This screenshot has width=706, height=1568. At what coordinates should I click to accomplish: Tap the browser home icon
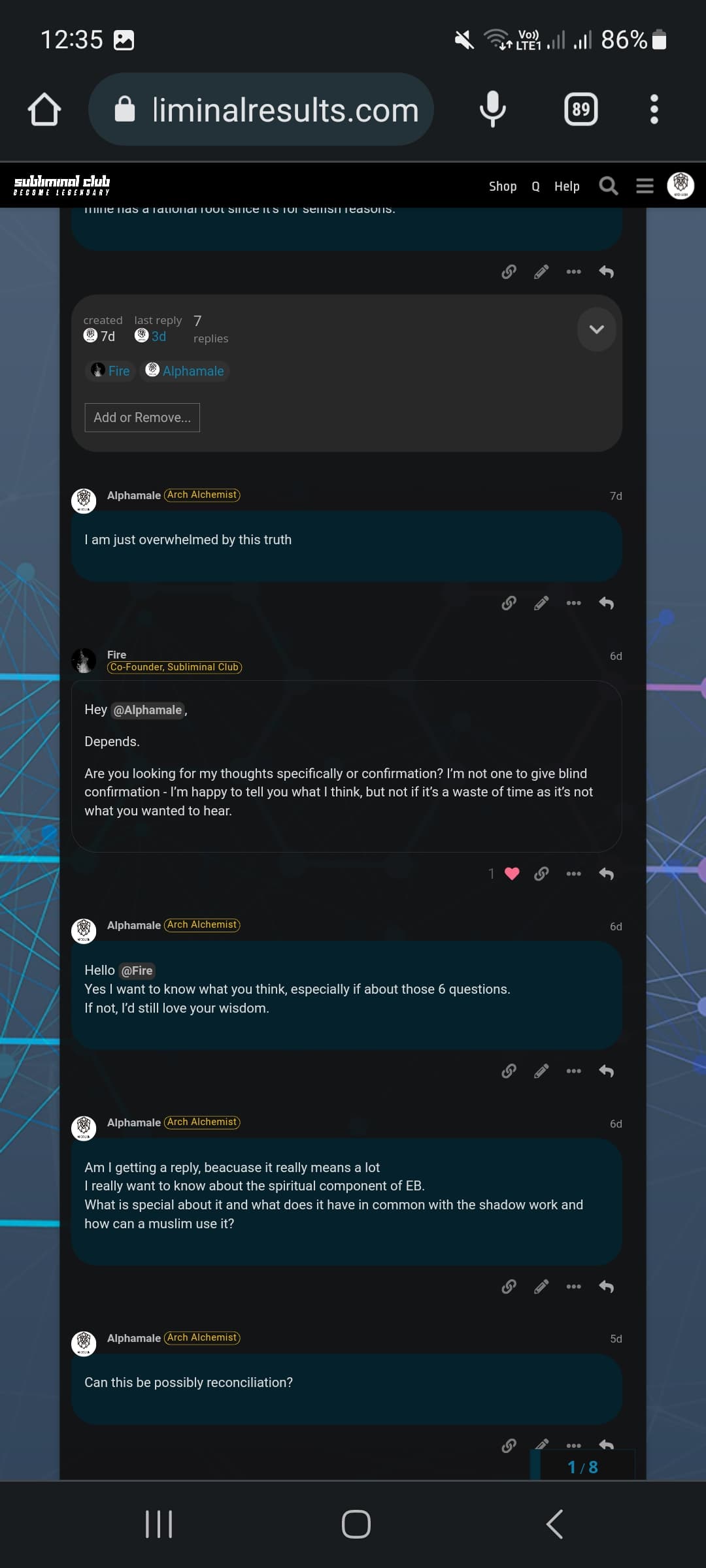pyautogui.click(x=44, y=109)
